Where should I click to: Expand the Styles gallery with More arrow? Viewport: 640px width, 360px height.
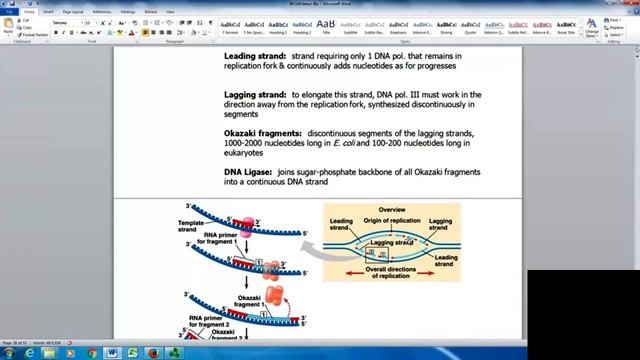pyautogui.click(x=581, y=36)
